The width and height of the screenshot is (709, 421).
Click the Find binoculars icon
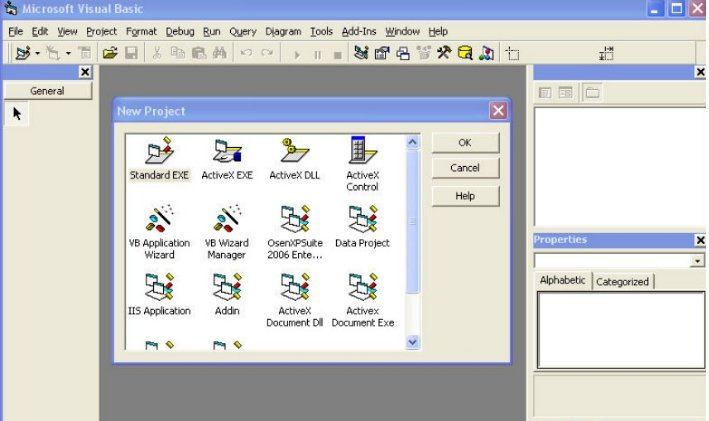(x=220, y=53)
